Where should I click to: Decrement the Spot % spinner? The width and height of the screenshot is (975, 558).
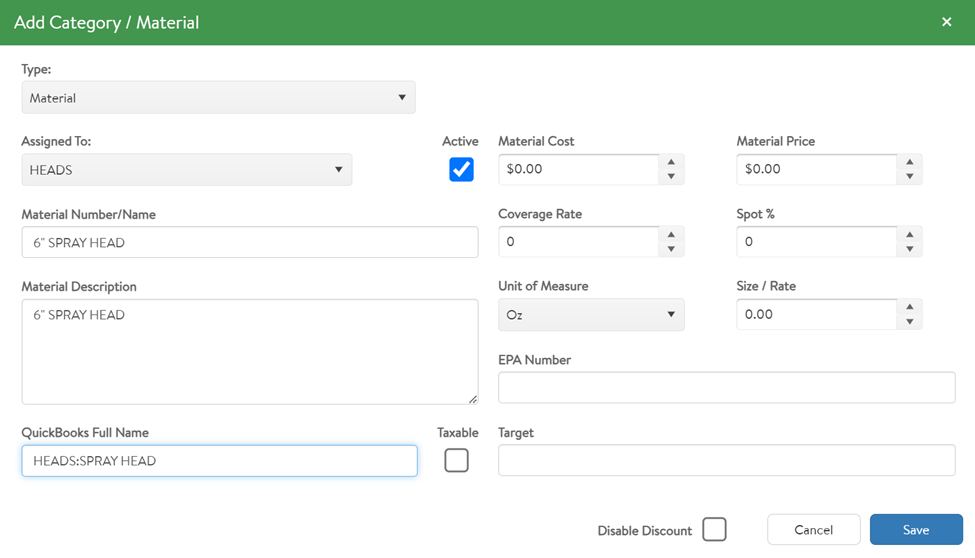point(910,249)
